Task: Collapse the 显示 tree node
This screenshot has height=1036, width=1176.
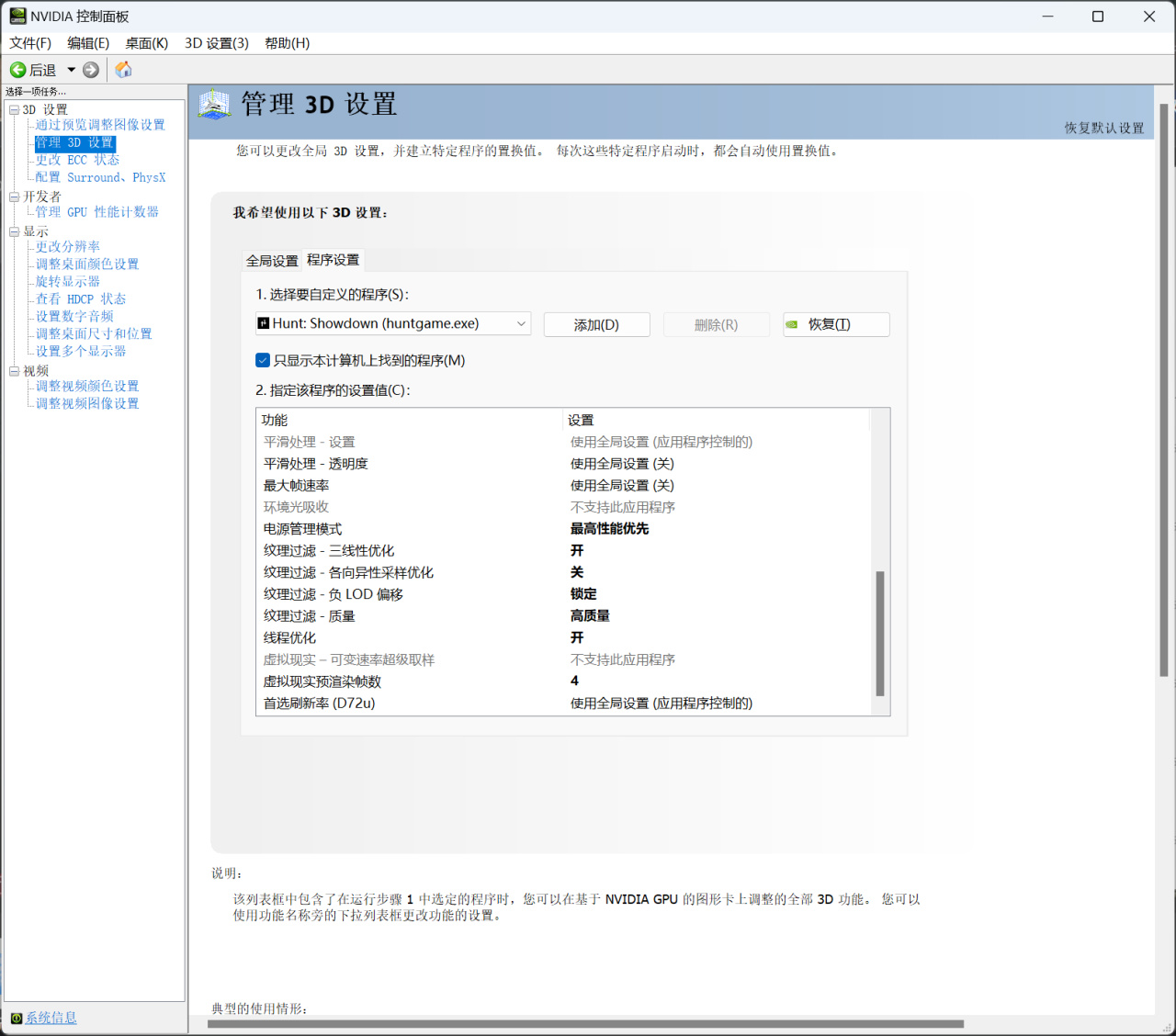Action: pyautogui.click(x=14, y=231)
